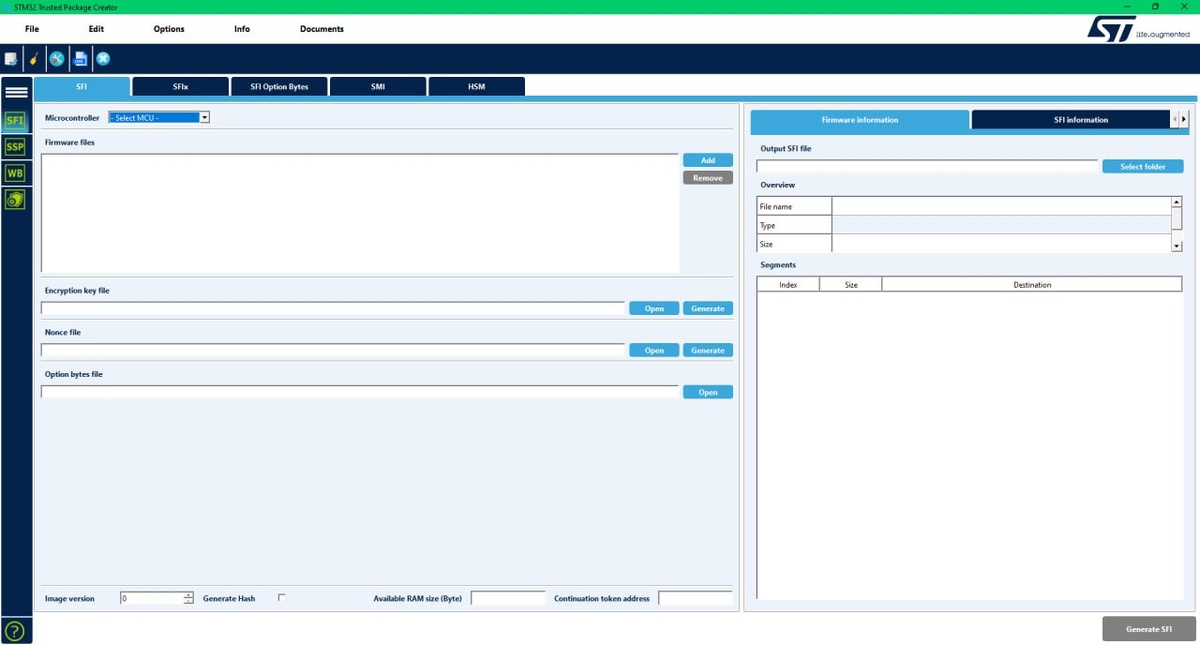Click the Output SFI file path field

927,166
